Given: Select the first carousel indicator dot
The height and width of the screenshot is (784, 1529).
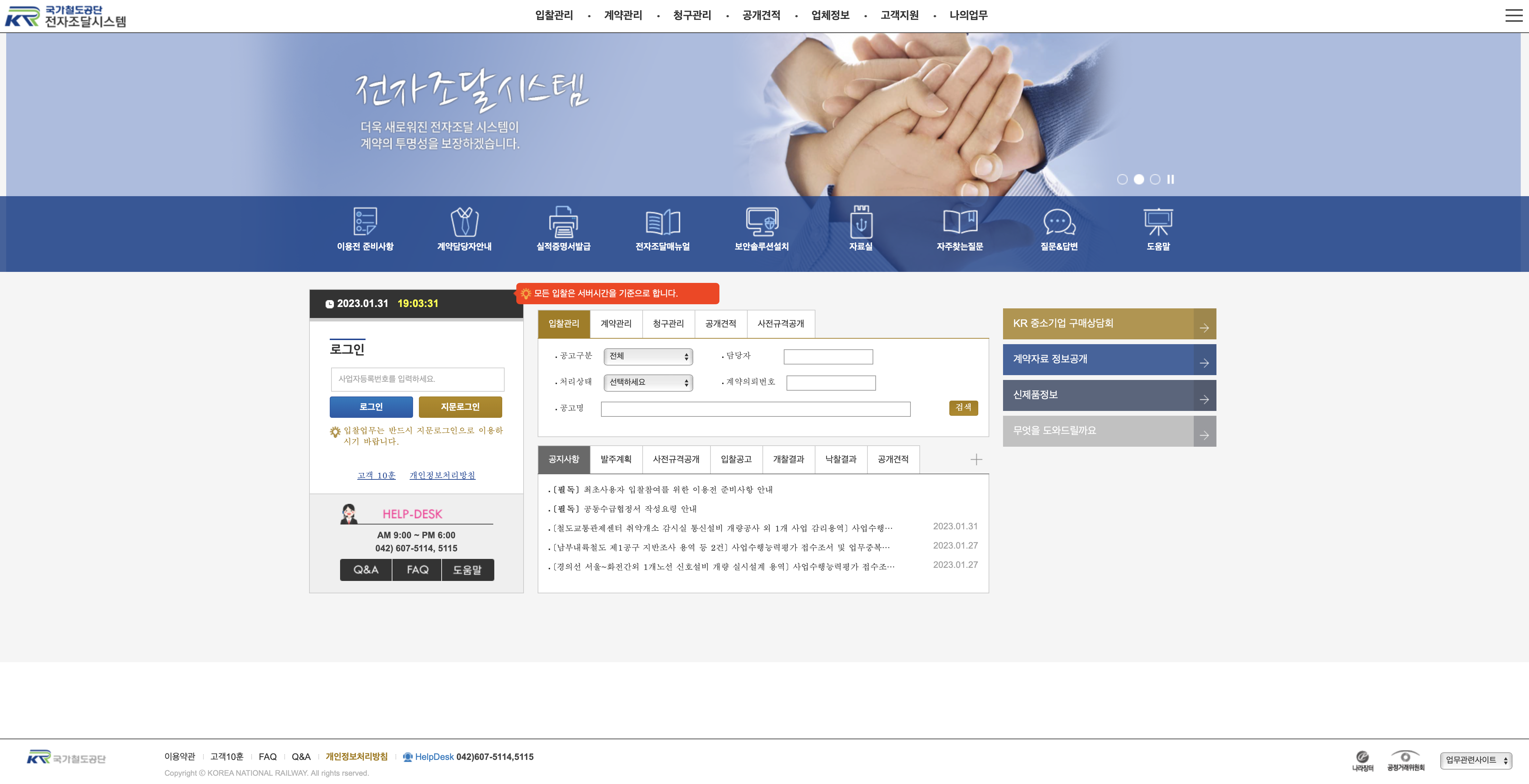Looking at the screenshot, I should [1123, 179].
